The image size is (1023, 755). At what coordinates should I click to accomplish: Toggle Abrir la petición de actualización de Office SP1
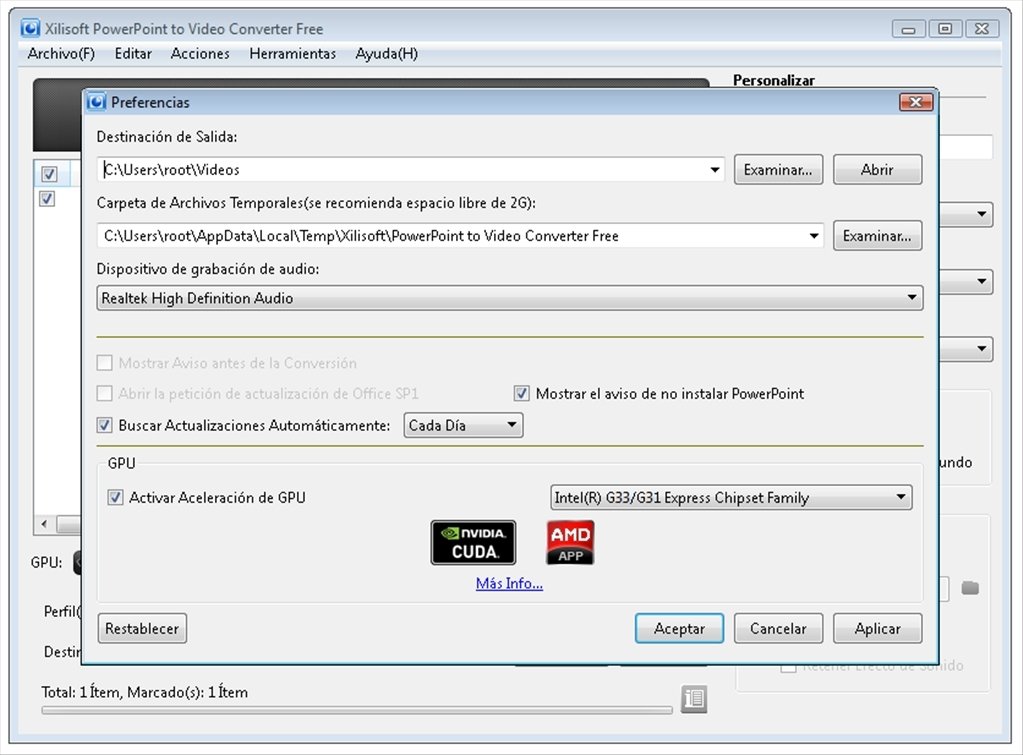[104, 393]
